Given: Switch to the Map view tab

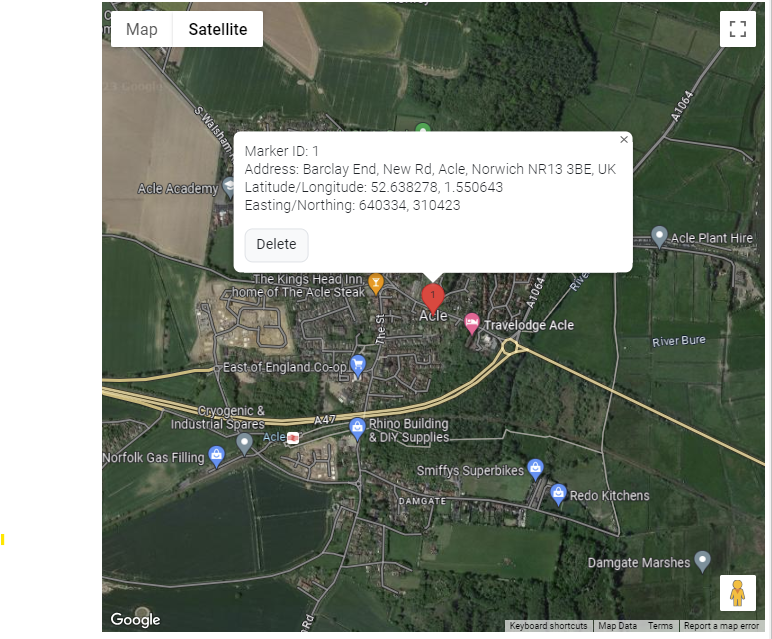Looking at the screenshot, I should point(142,29).
